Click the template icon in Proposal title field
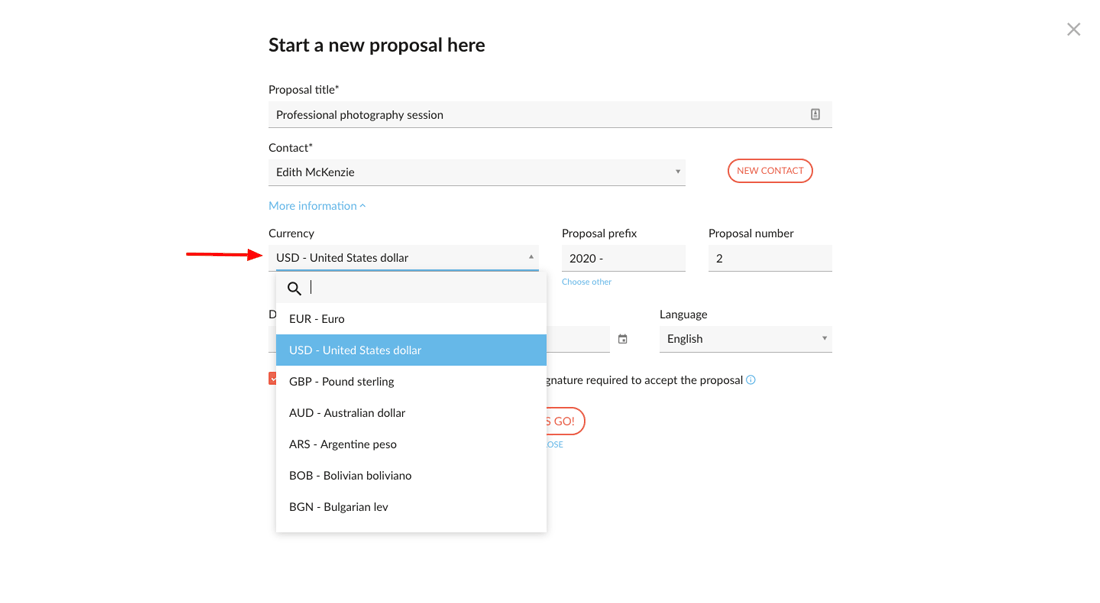Image resolution: width=1100 pixels, height=603 pixels. click(815, 114)
